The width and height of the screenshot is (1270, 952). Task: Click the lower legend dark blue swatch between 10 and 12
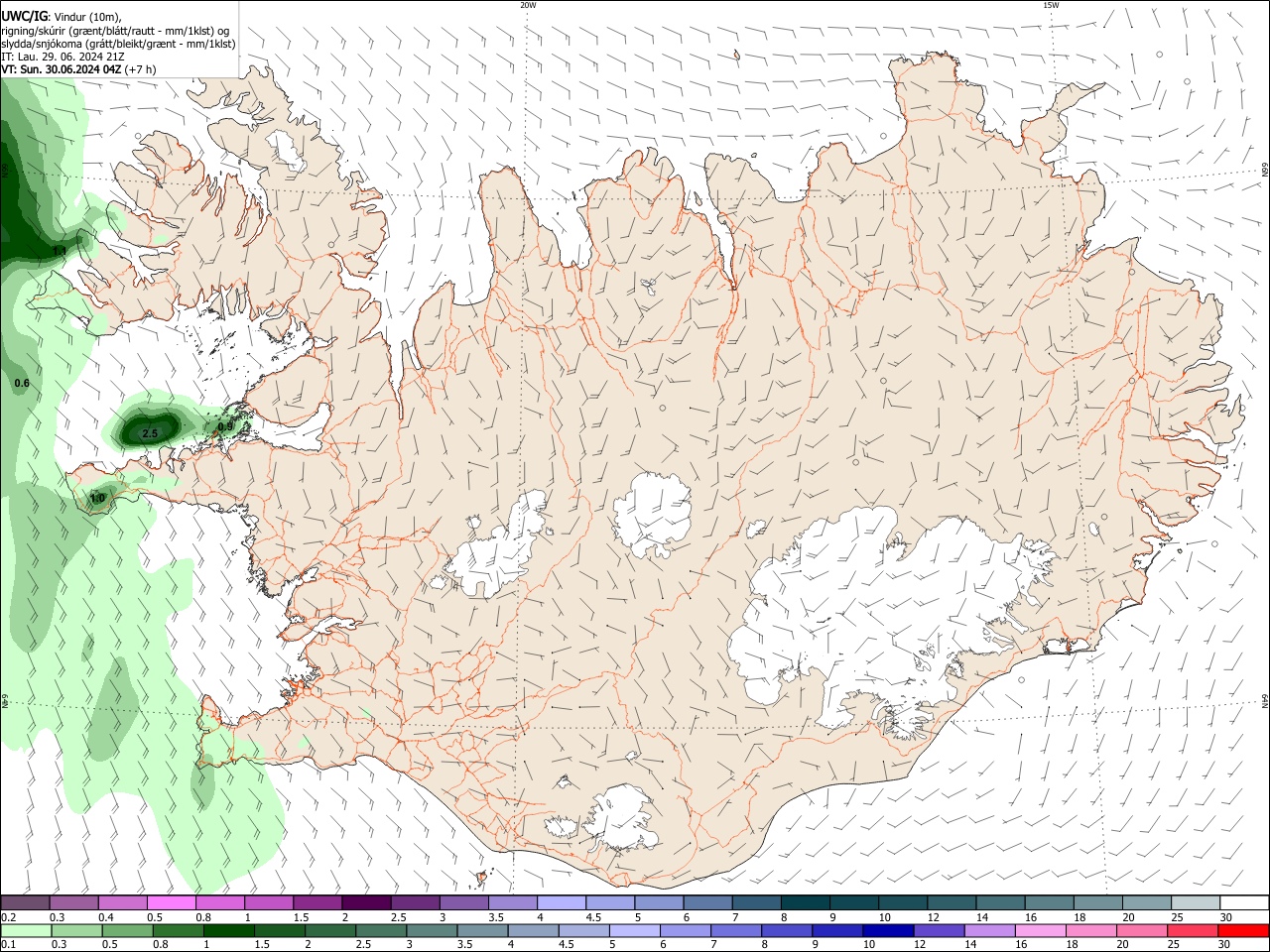(x=888, y=931)
